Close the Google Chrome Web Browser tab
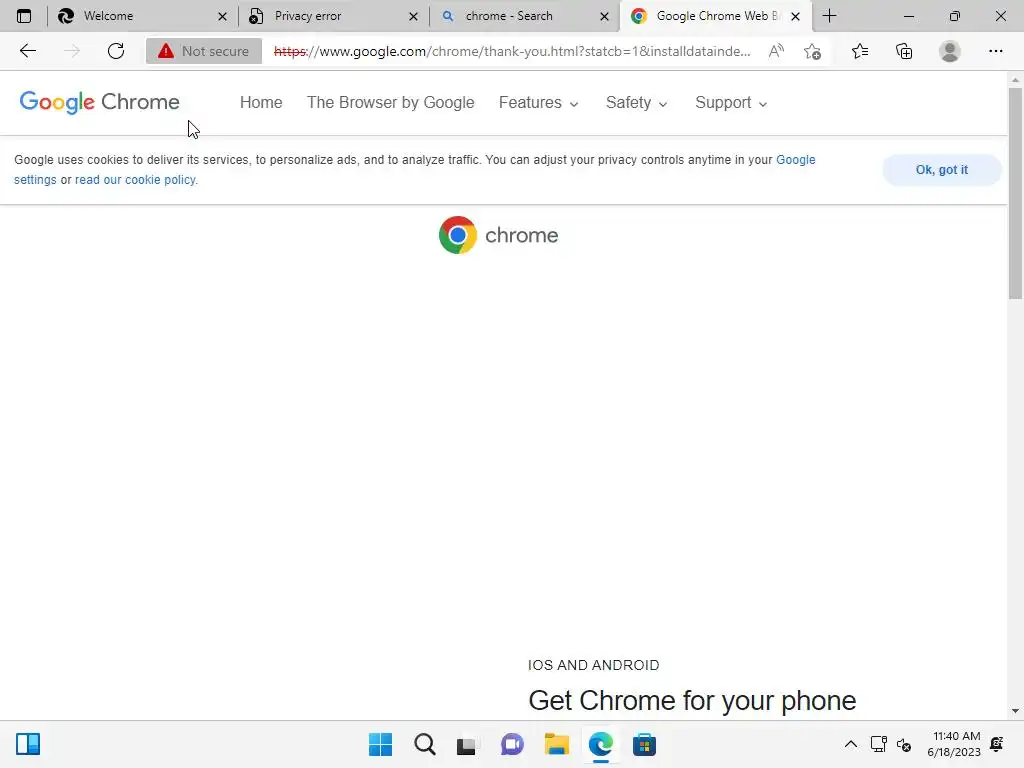Screen dimensions: 1024x768 tap(795, 16)
